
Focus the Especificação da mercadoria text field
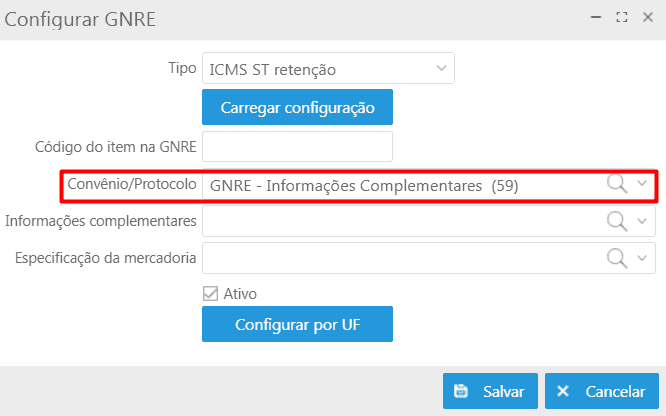[404, 258]
